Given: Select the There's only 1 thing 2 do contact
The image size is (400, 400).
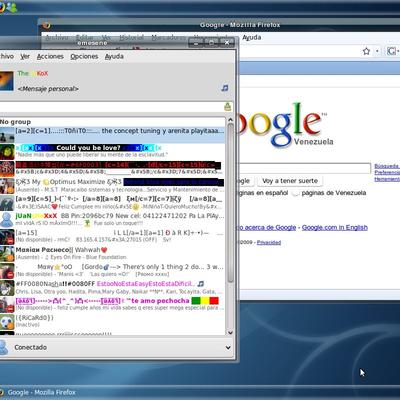Looking at the screenshot, I should 112,270.
